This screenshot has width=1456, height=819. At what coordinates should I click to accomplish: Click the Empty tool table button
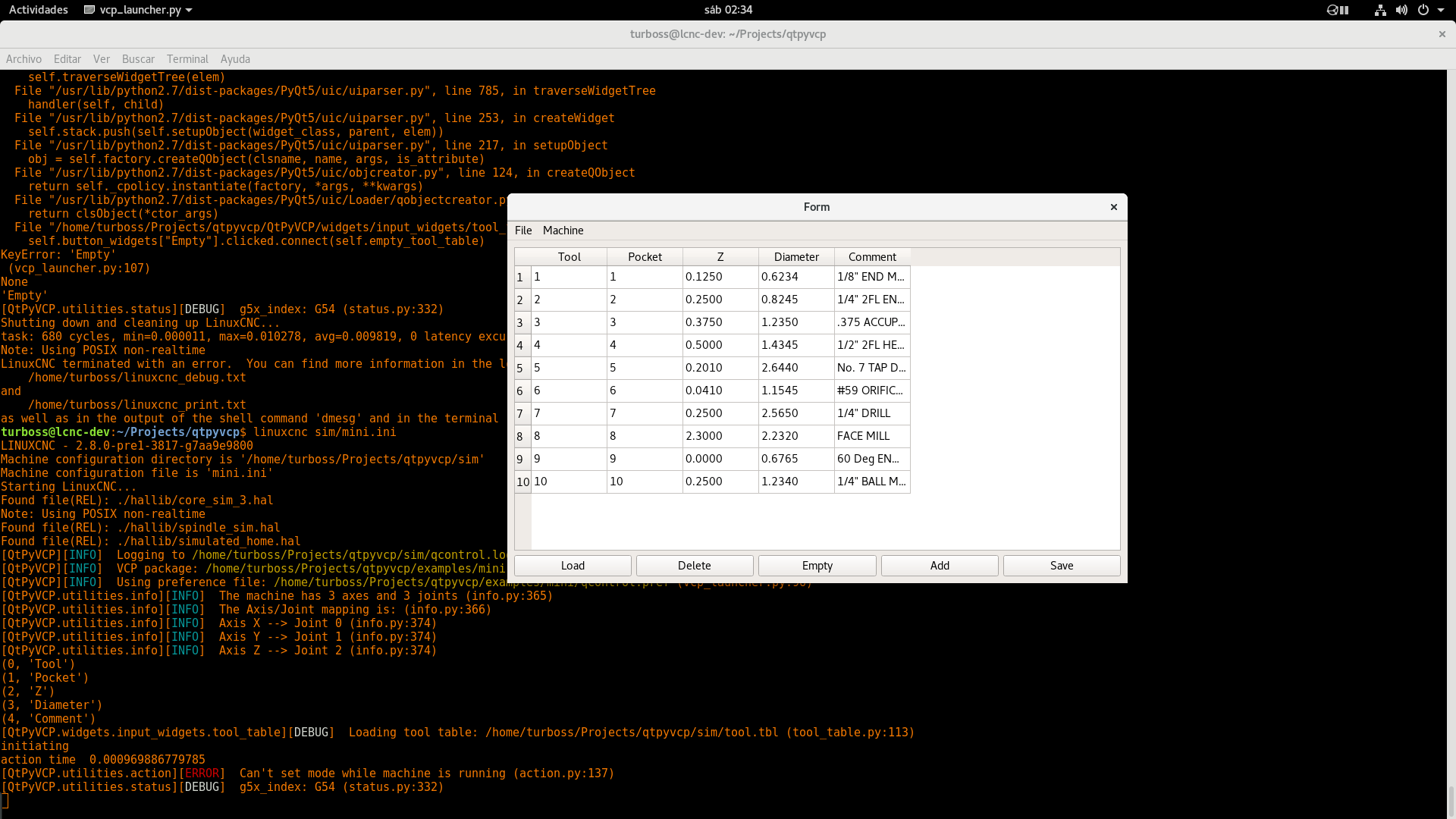(x=817, y=566)
